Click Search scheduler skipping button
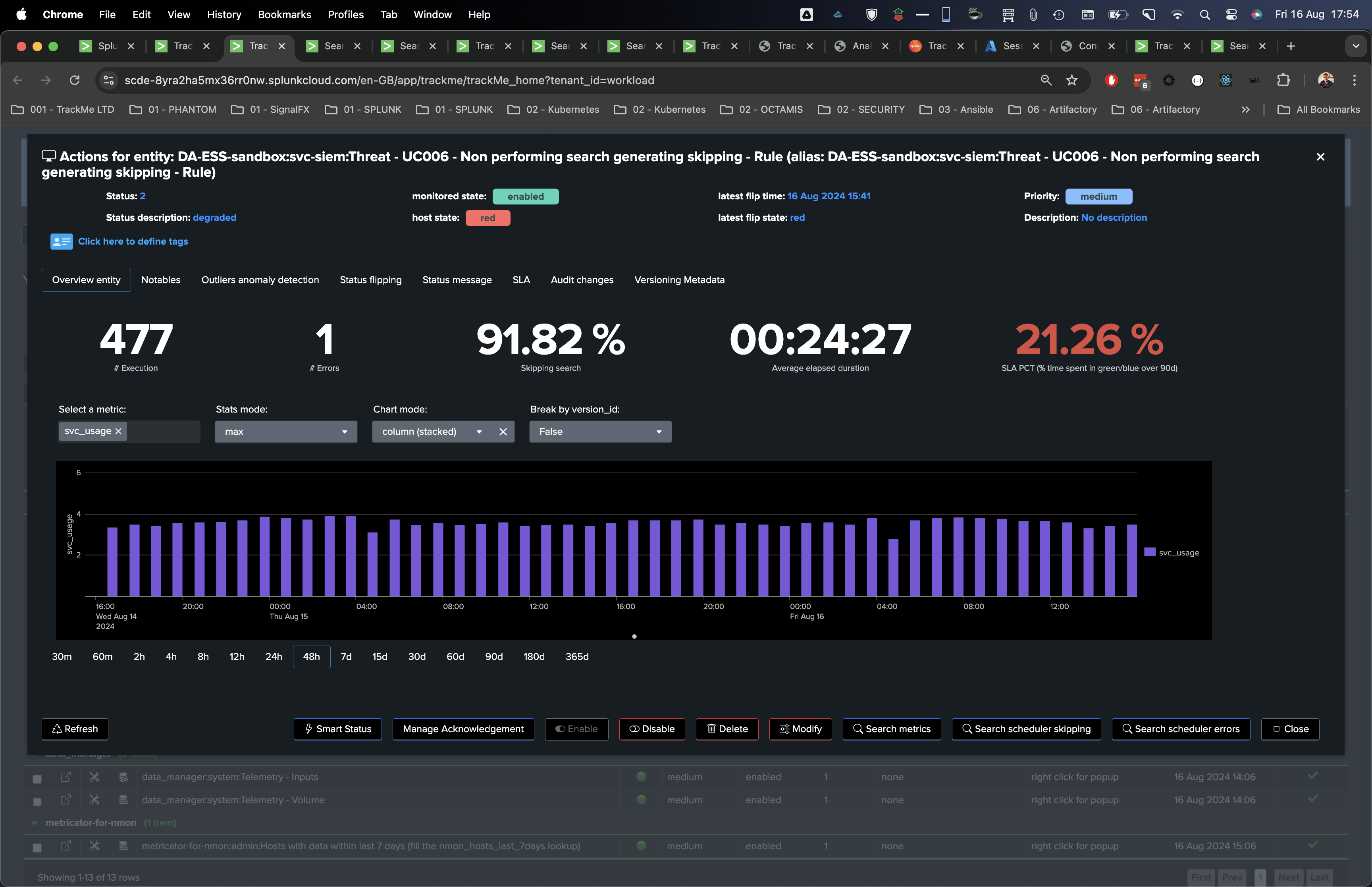Screen dimensions: 1372x887 [x=1026, y=729]
